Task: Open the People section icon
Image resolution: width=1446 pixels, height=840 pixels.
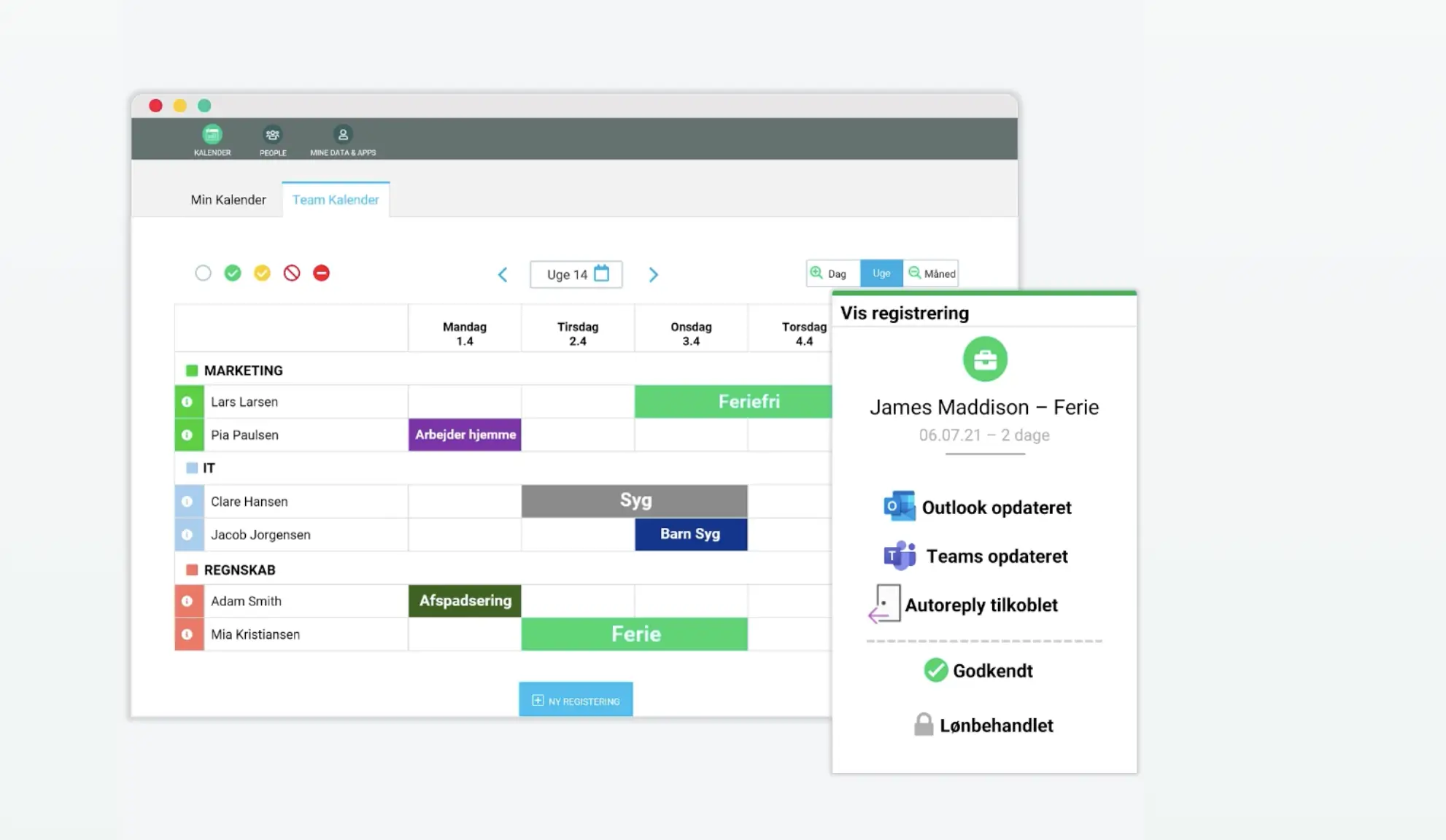Action: [272, 135]
